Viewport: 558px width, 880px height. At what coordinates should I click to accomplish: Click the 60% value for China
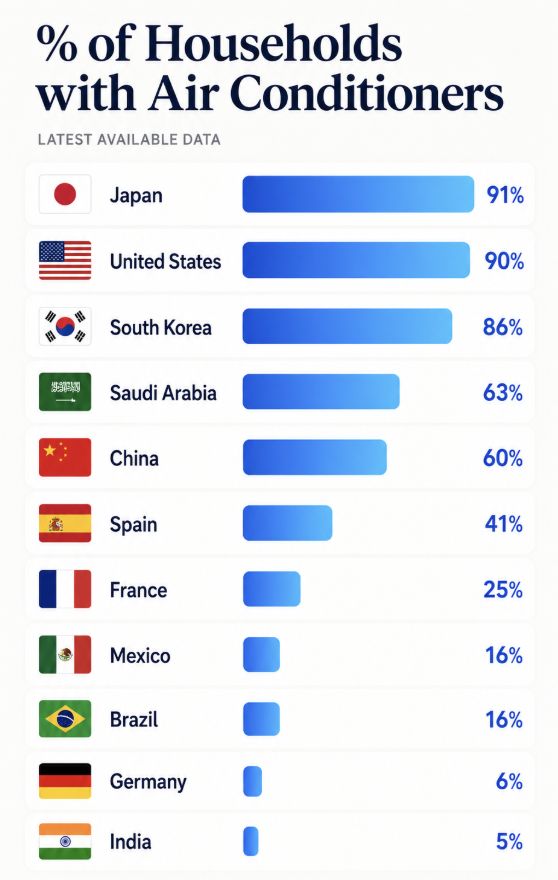click(503, 459)
